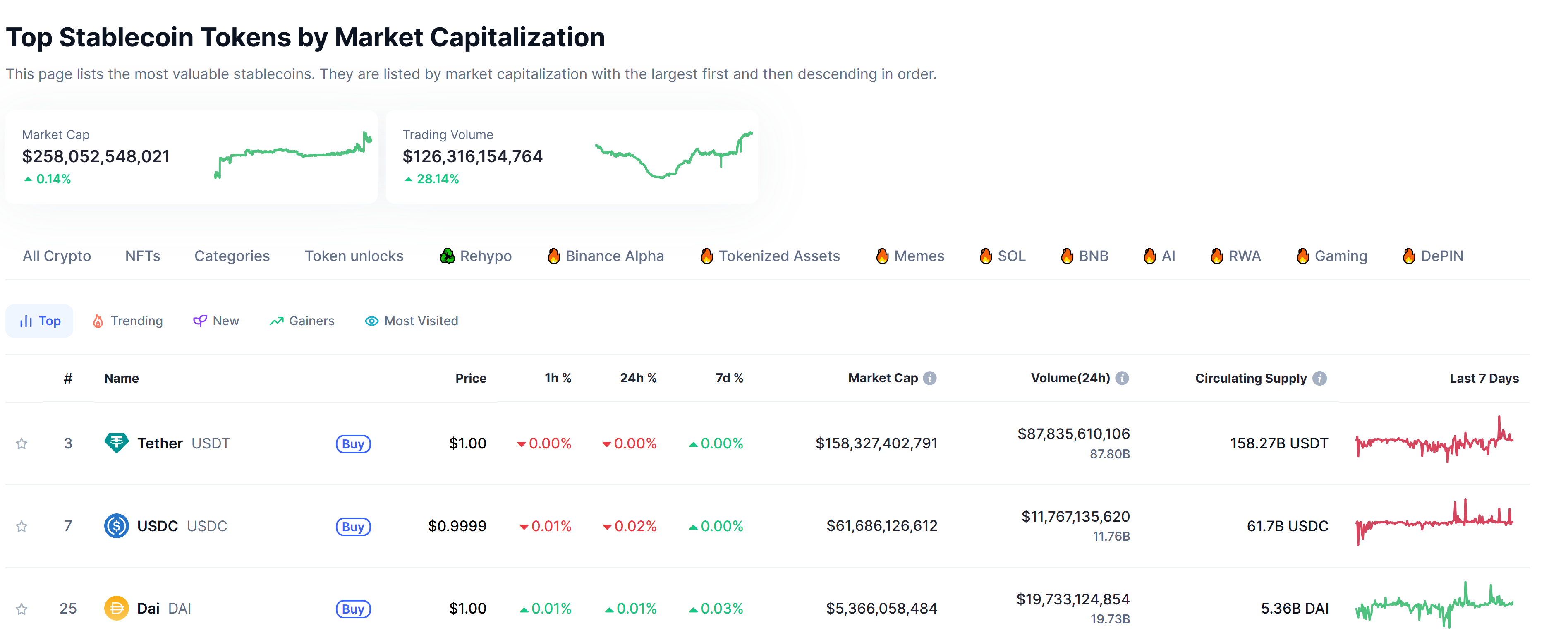
Task: Sort by Price column header
Action: pos(471,378)
